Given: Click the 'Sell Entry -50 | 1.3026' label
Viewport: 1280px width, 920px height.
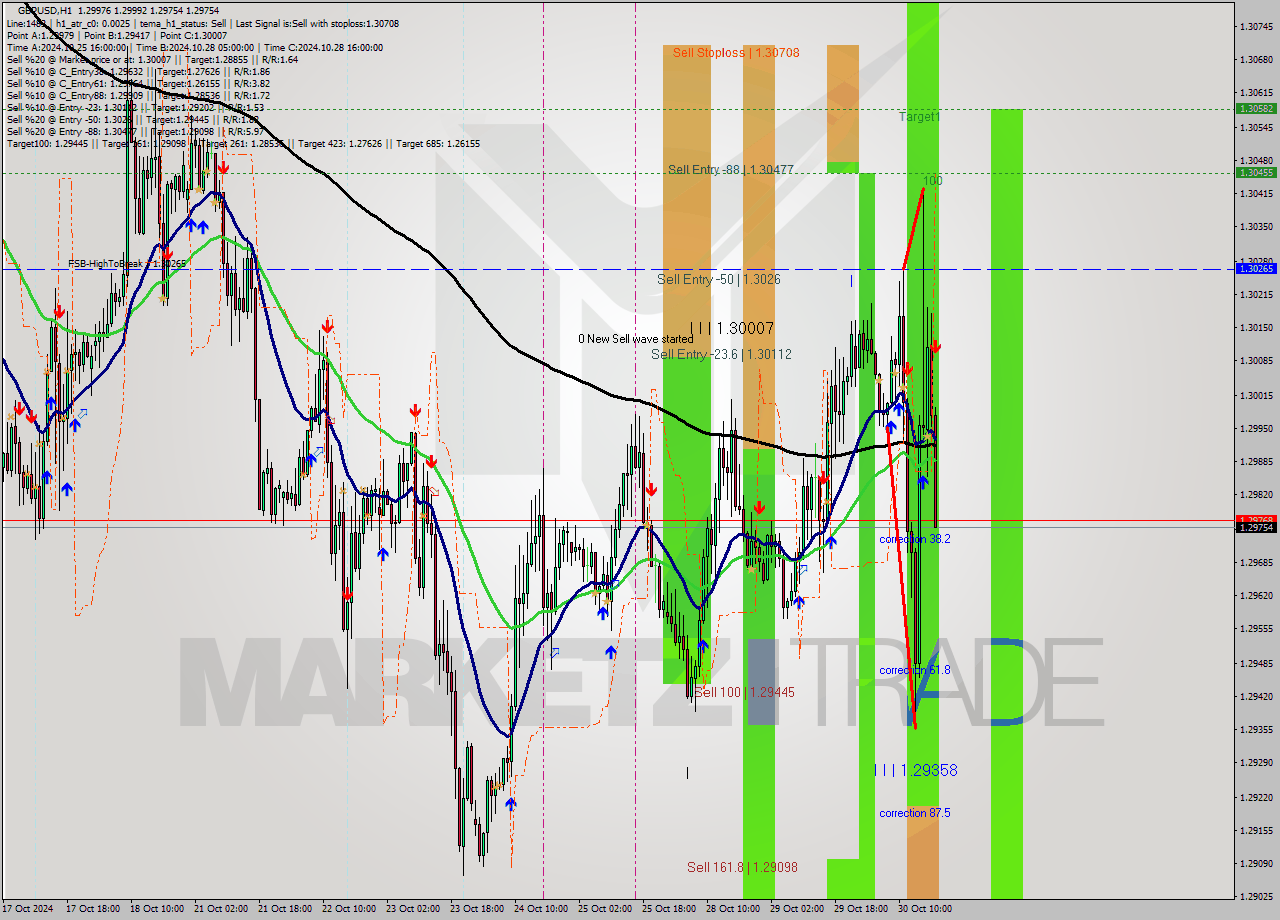Looking at the screenshot, I should point(719,279).
